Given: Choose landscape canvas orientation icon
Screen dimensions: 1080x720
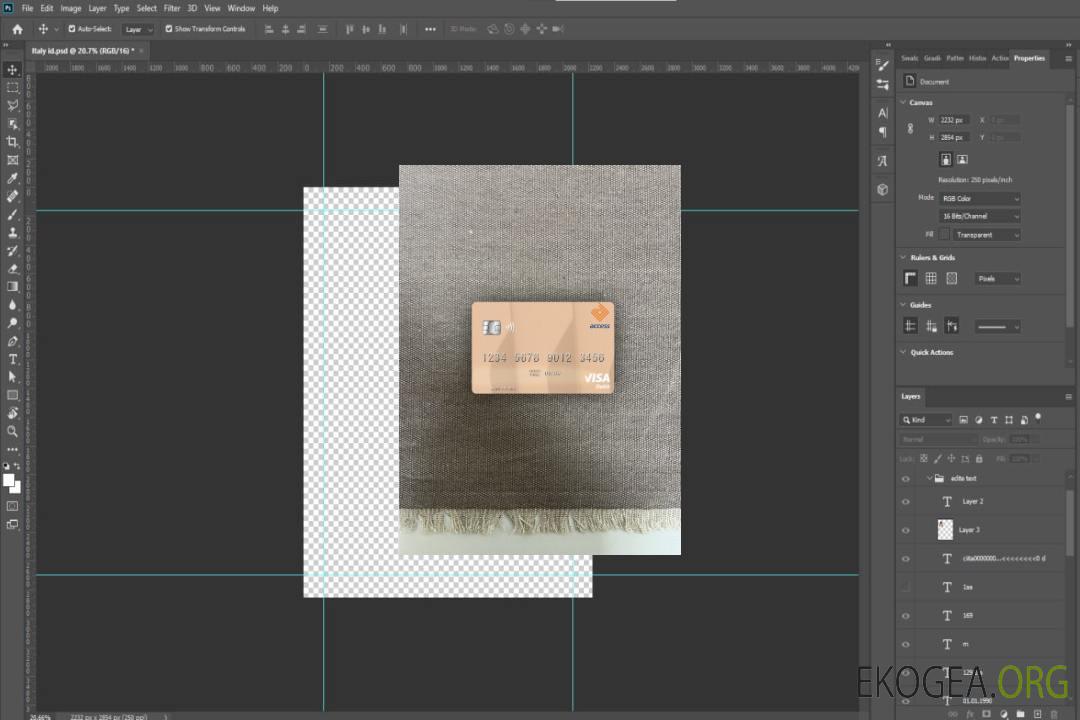Looking at the screenshot, I should click(962, 159).
